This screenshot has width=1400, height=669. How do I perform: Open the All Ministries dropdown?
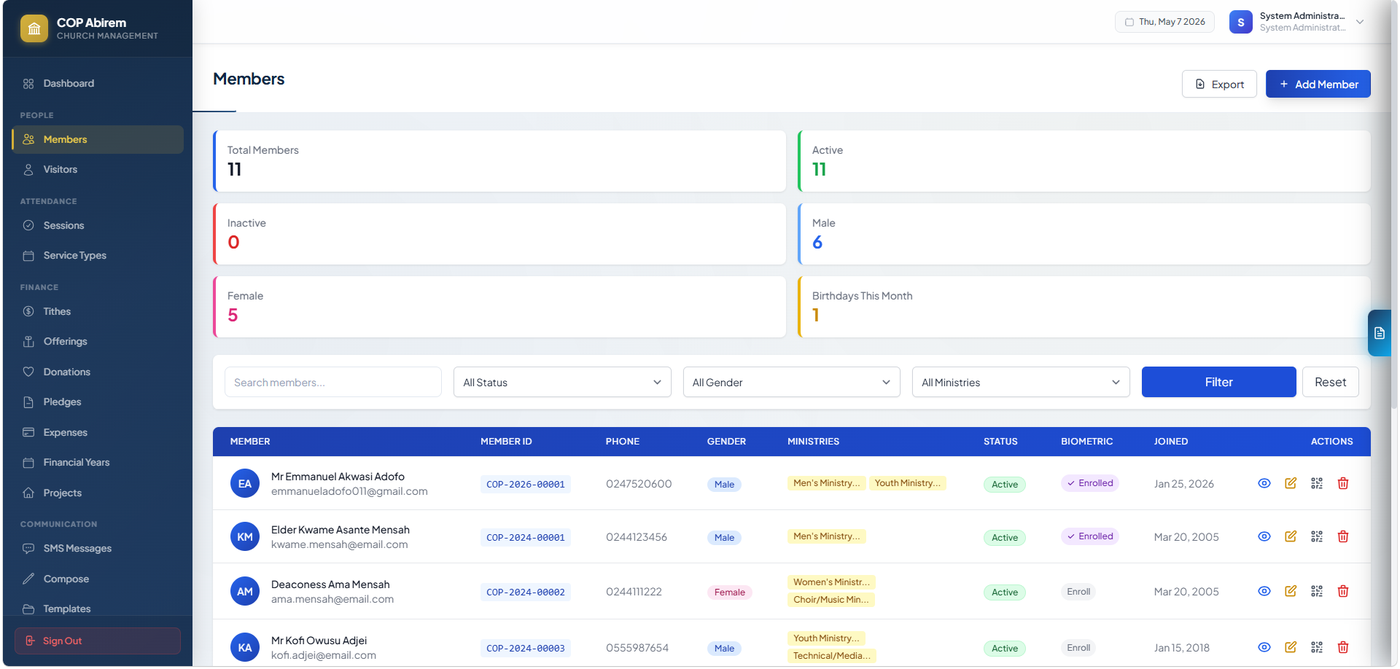coord(1021,382)
